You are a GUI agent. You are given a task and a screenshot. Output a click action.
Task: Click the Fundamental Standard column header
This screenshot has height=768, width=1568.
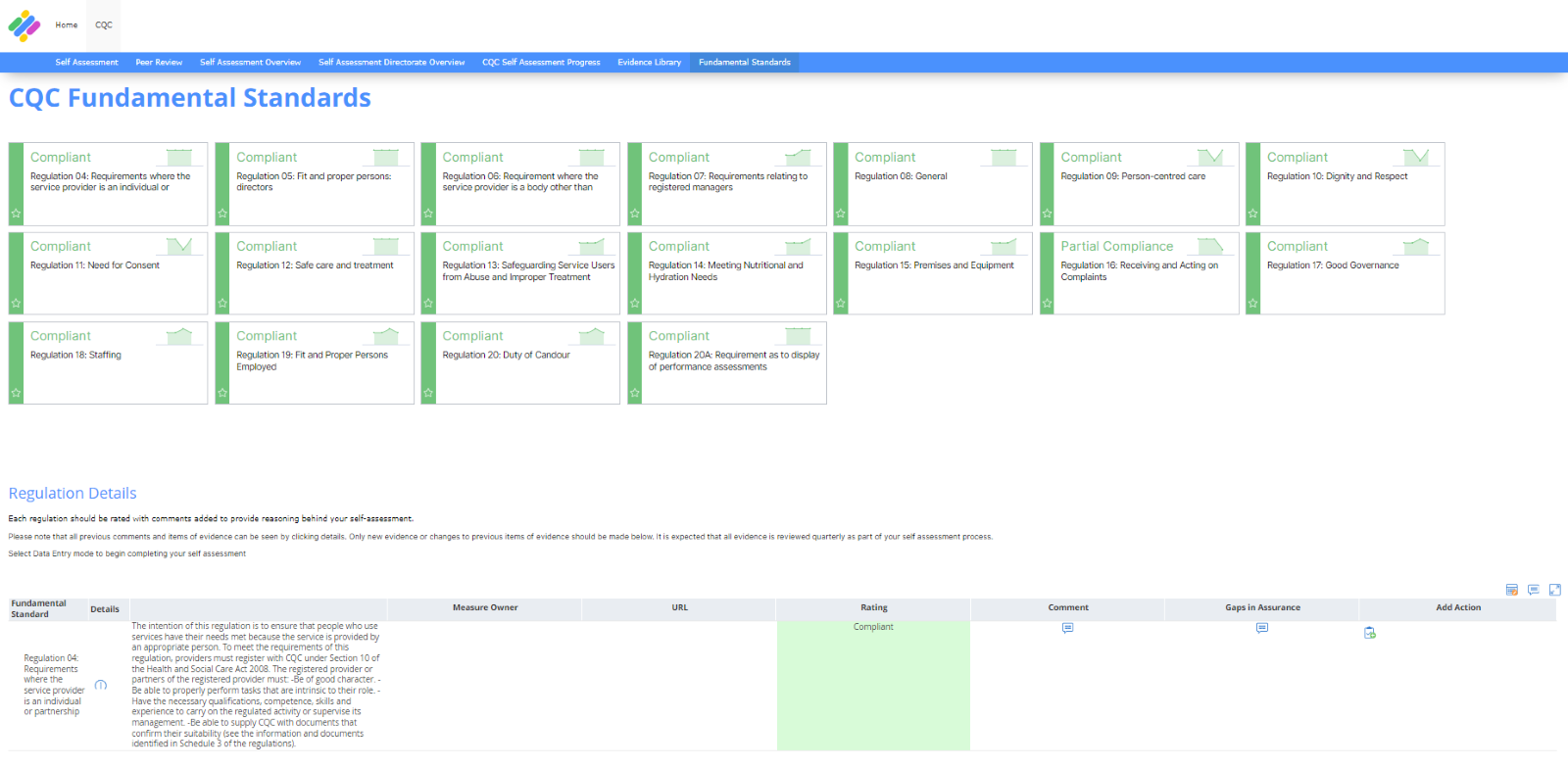pos(48,609)
